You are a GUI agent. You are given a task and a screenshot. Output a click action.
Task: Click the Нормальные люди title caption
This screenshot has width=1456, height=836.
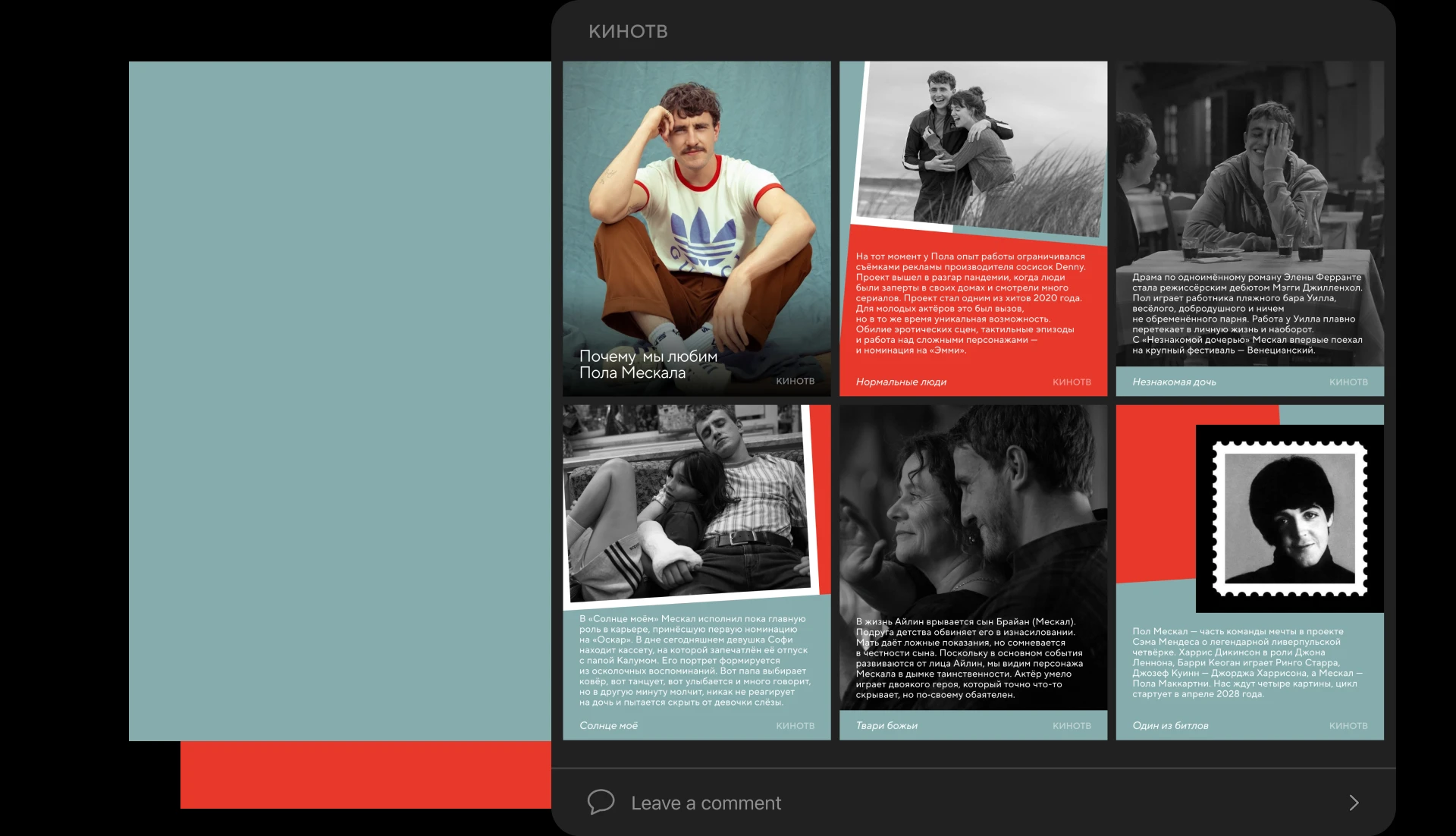(x=901, y=382)
